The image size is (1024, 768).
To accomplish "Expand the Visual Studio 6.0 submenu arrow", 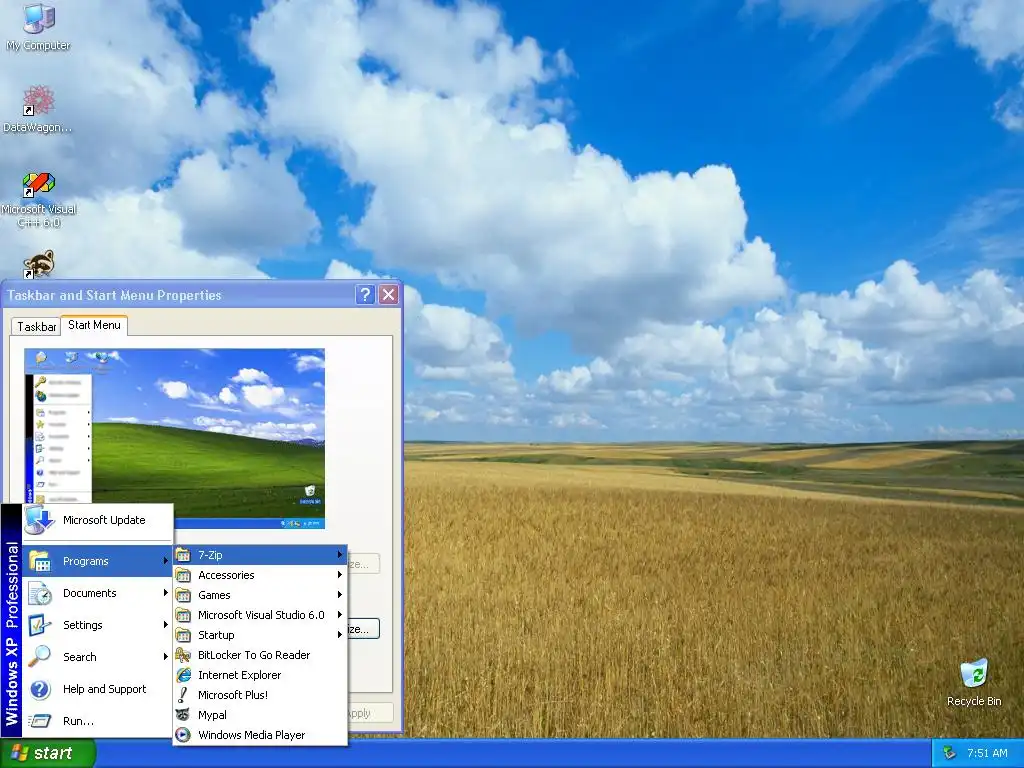I will pyautogui.click(x=340, y=615).
